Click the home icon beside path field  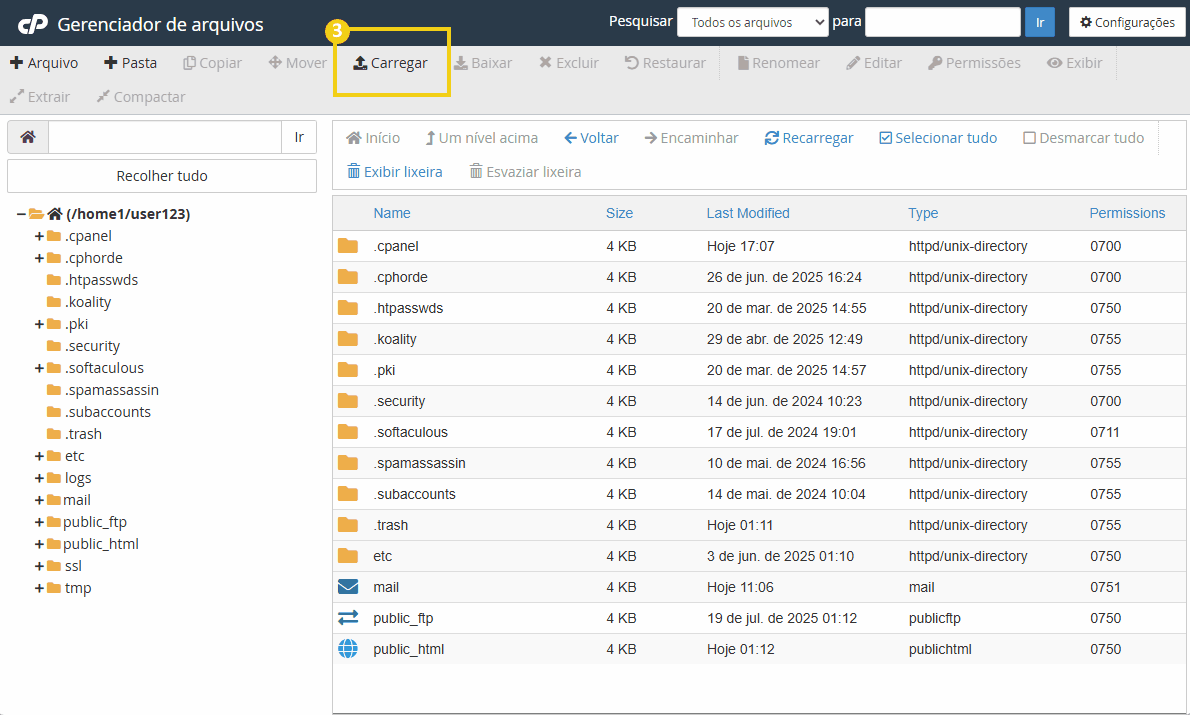pos(28,137)
